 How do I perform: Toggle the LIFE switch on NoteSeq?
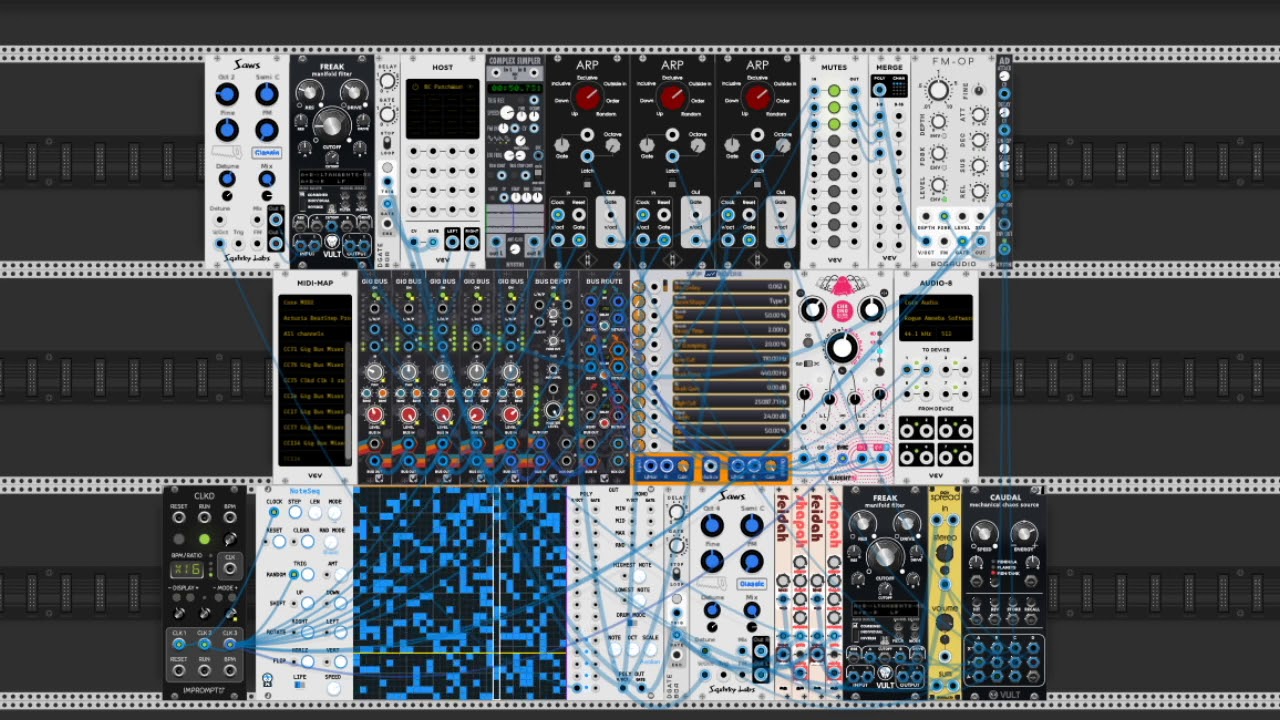point(300,684)
